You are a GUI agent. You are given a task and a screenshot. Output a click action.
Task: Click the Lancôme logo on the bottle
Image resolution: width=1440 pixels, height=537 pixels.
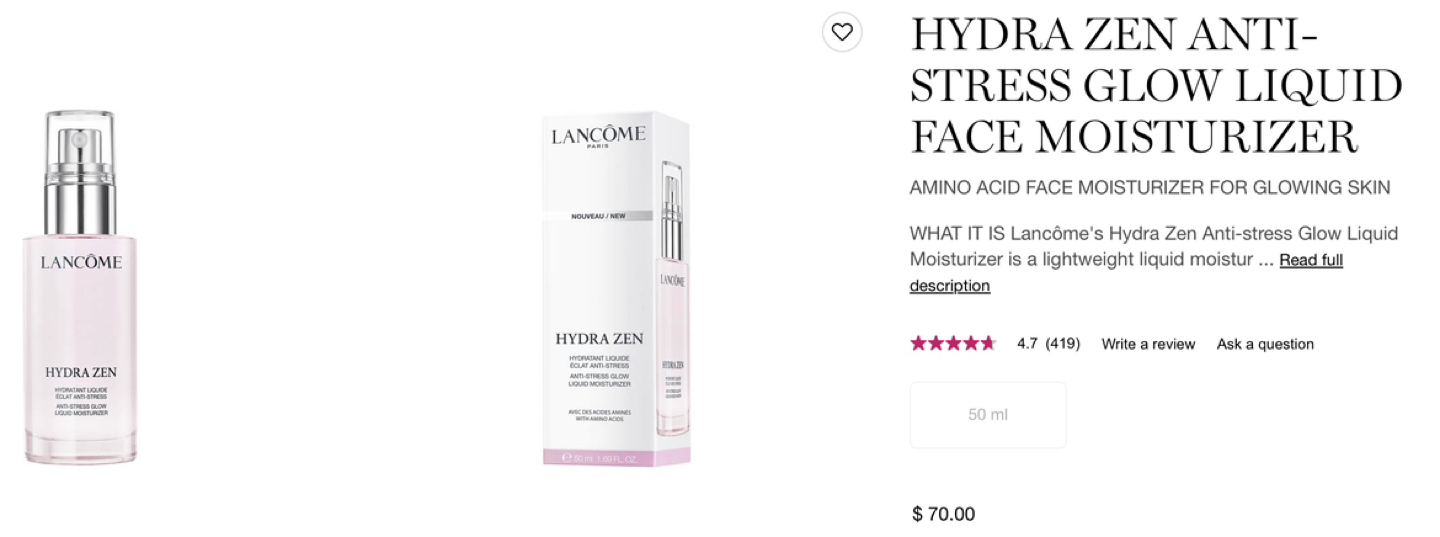[x=81, y=263]
